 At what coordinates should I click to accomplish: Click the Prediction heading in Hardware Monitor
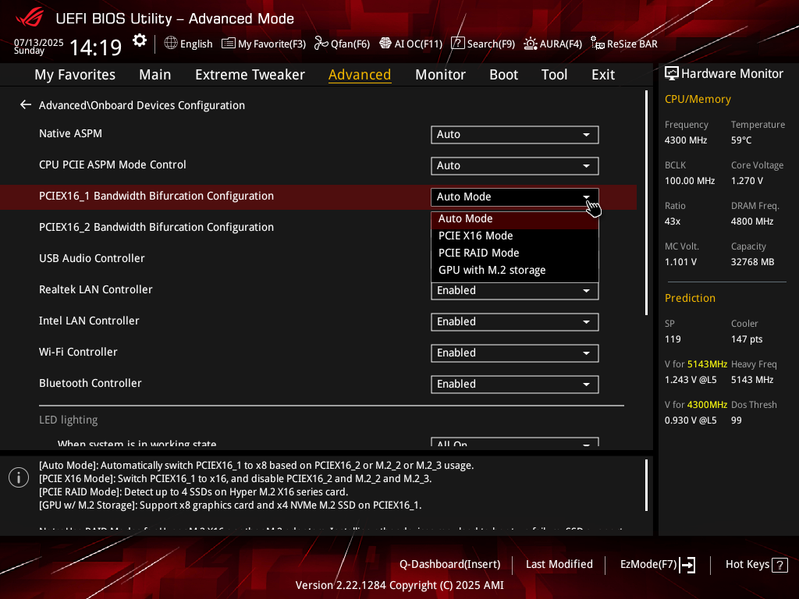coord(690,298)
